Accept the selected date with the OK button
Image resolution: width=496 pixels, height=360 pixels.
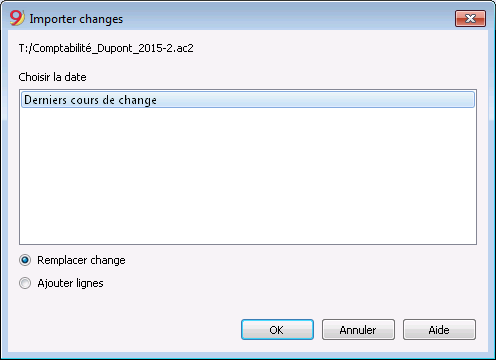(277, 330)
